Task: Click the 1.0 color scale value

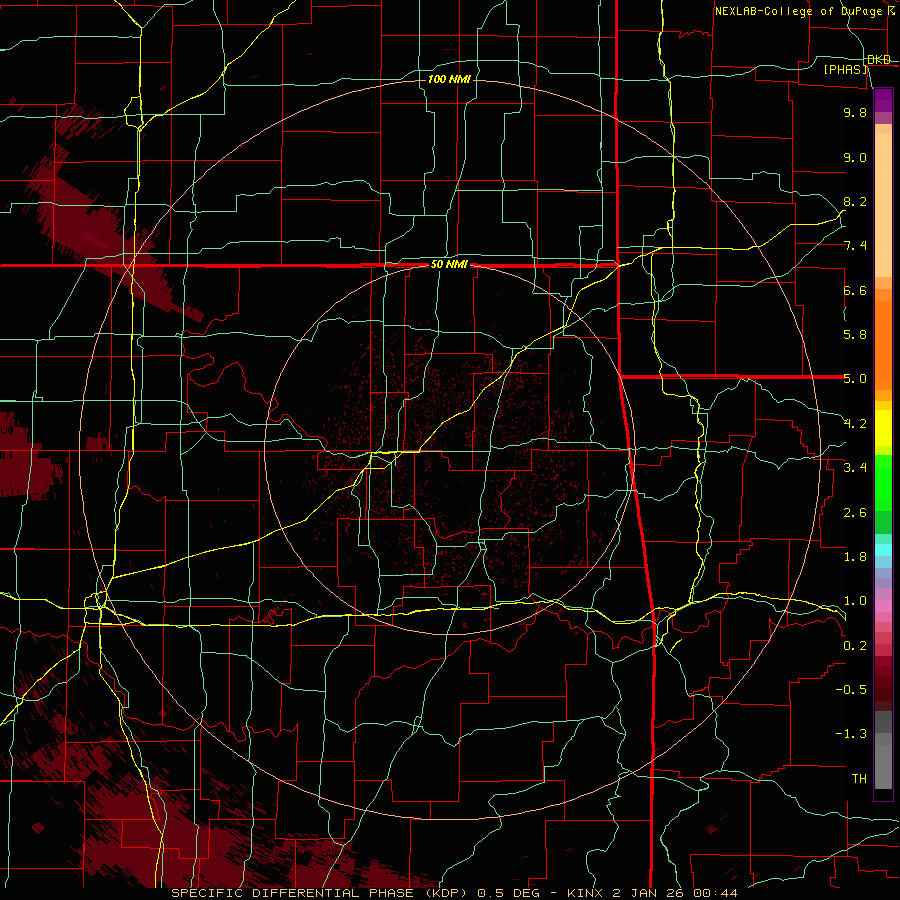Action: pos(855,601)
